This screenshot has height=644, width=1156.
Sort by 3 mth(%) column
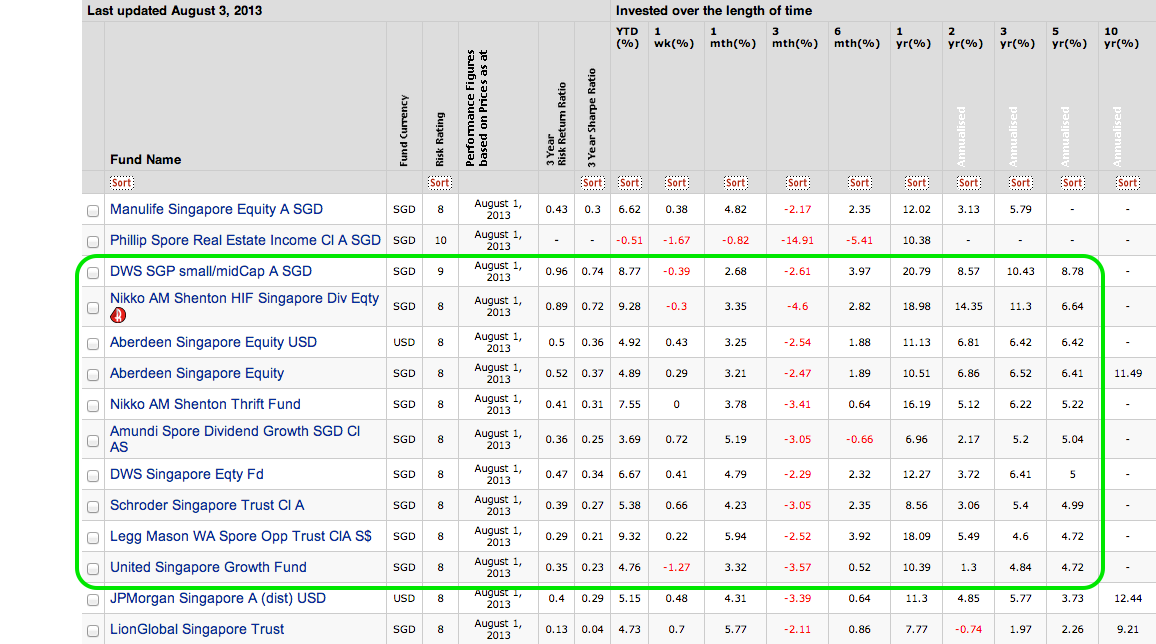click(x=797, y=183)
